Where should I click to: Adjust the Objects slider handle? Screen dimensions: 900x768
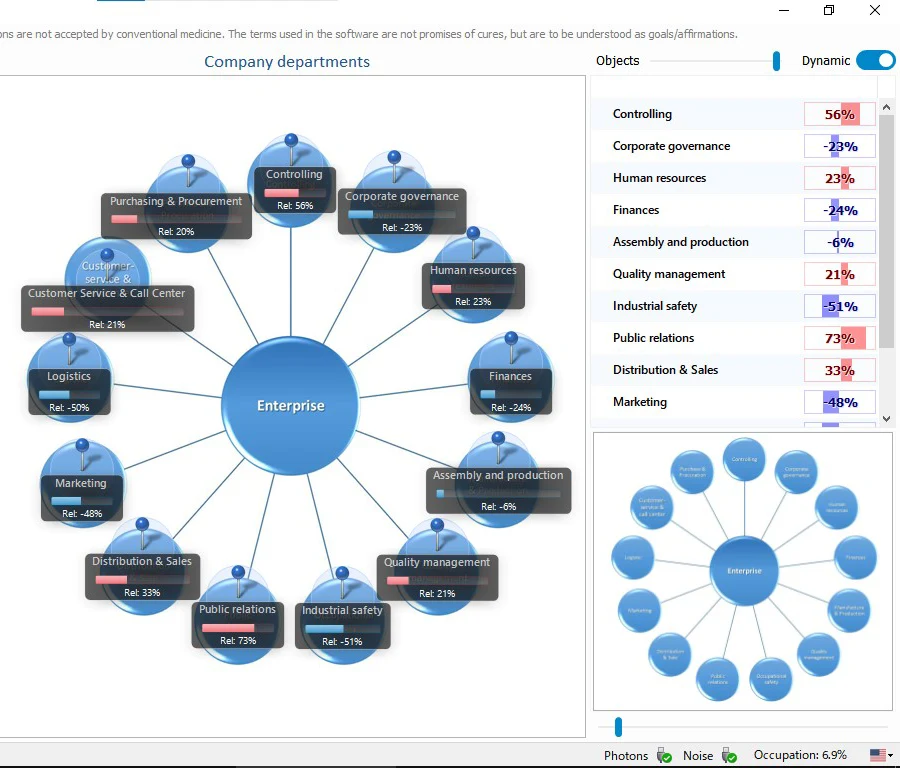pos(776,61)
